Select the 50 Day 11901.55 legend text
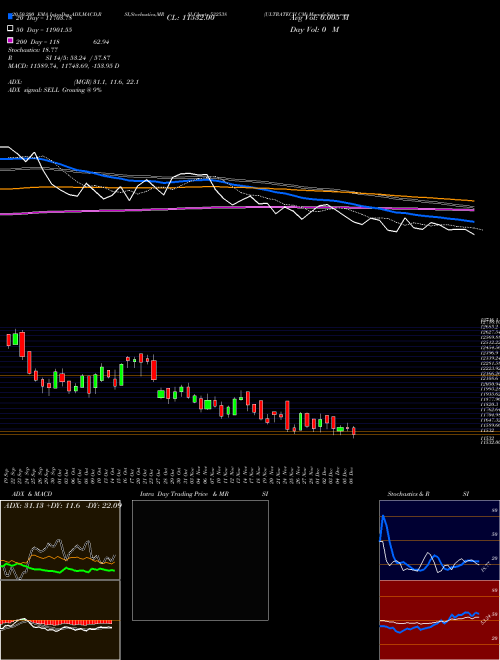Image resolution: width=500 pixels, height=660 pixels. click(x=44, y=30)
